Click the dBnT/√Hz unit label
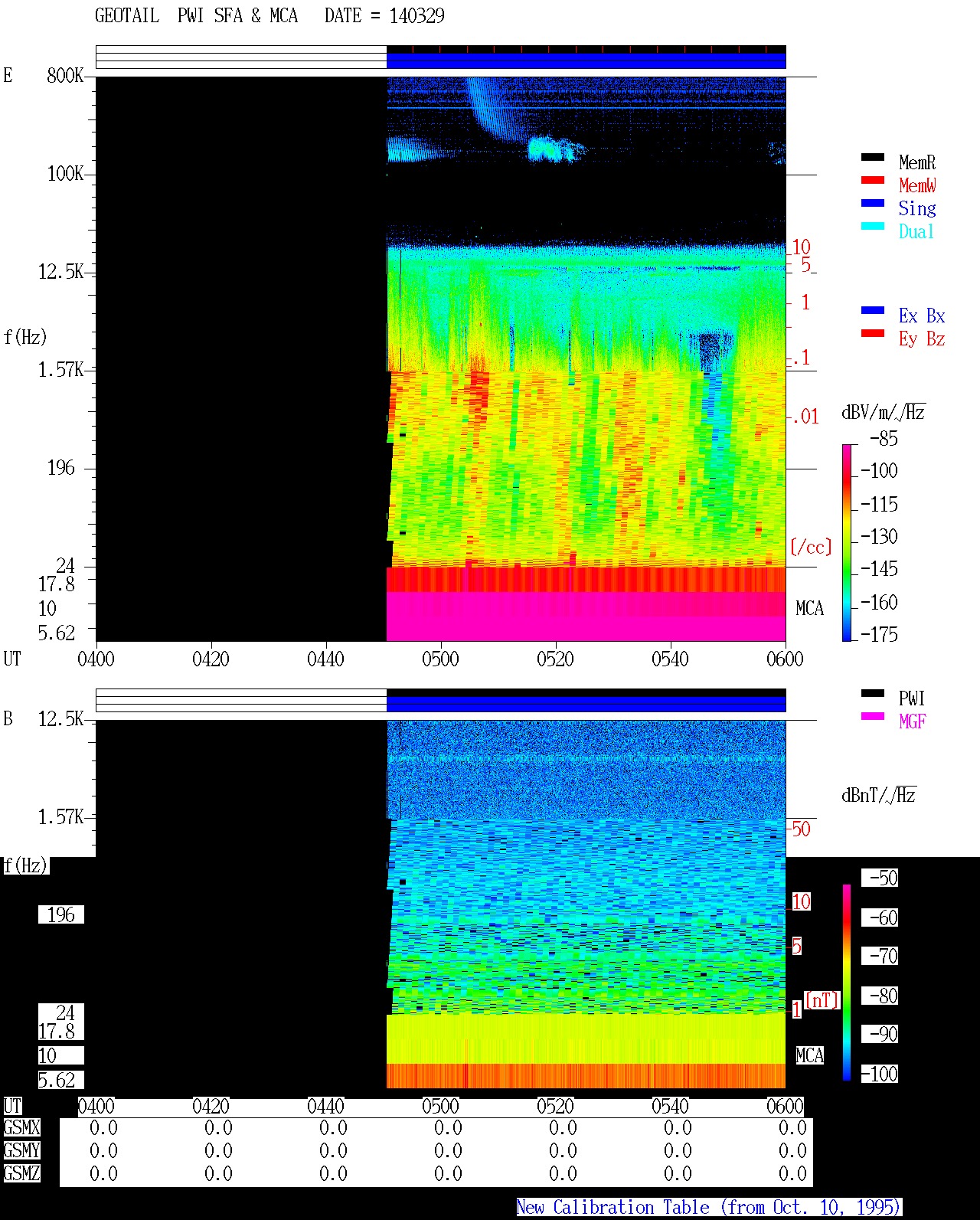Image resolution: width=980 pixels, height=1220 pixels. [879, 795]
